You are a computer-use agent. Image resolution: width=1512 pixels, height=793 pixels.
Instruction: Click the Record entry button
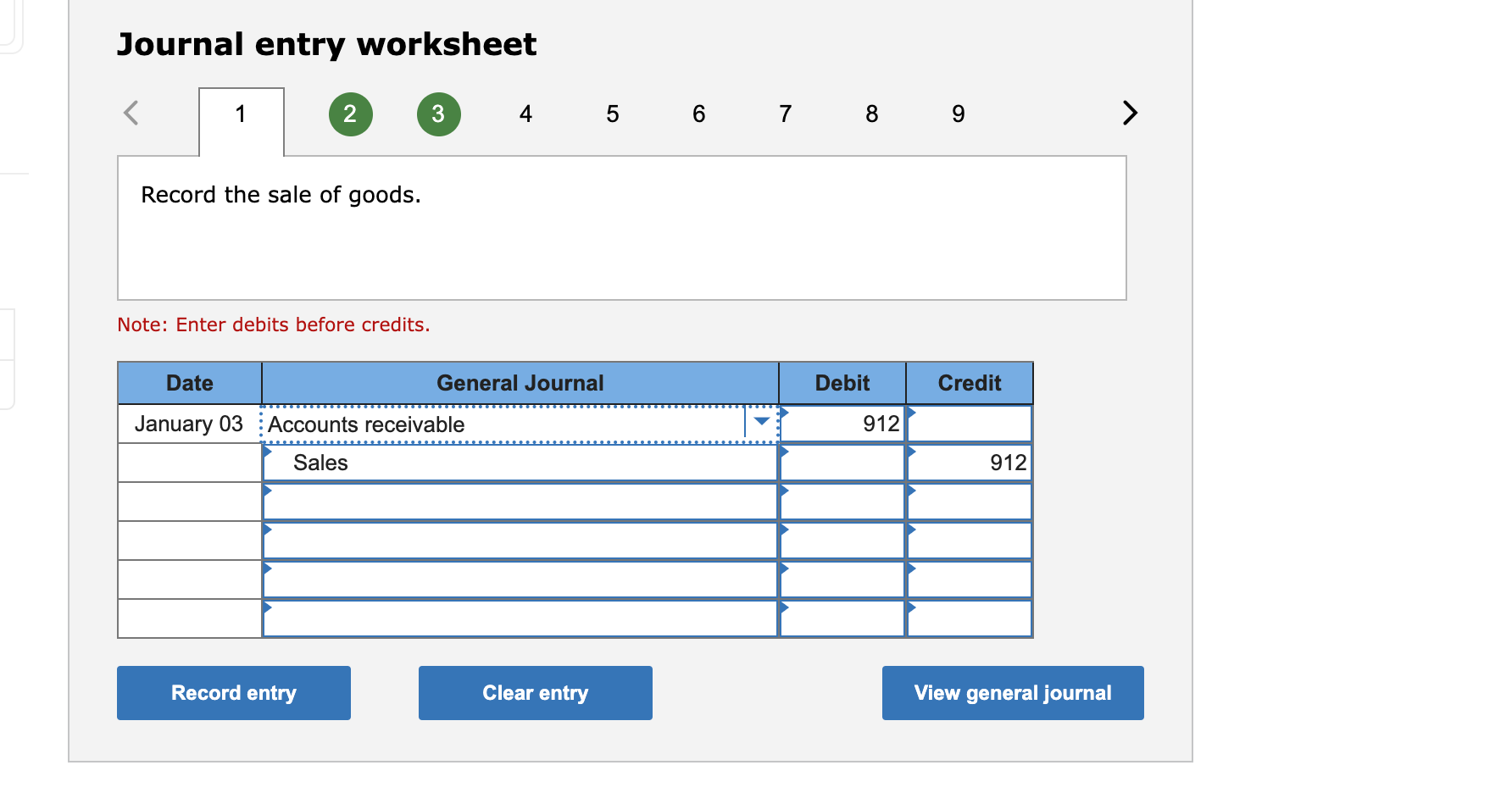pos(233,692)
